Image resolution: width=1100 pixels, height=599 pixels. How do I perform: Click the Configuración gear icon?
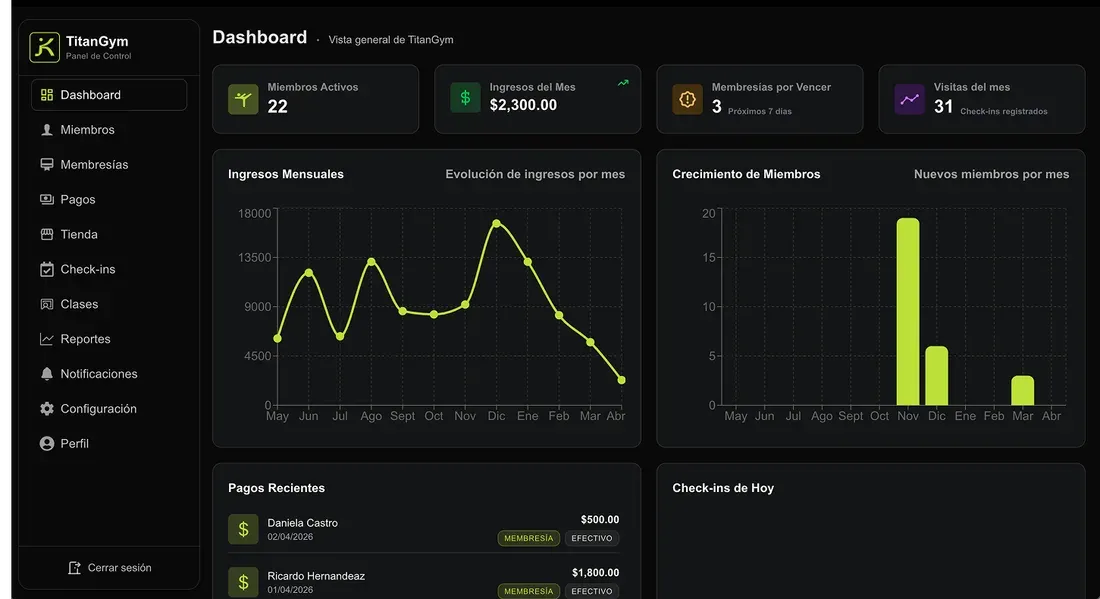(x=47, y=408)
